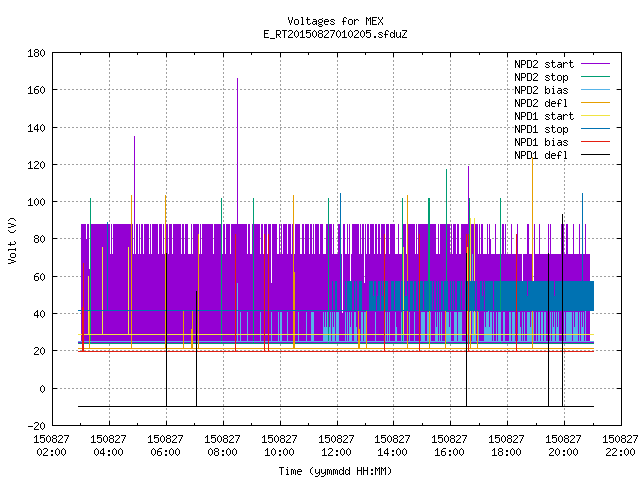Click the 150827 02:00 time tick label
The width and height of the screenshot is (640, 480).
(51, 446)
